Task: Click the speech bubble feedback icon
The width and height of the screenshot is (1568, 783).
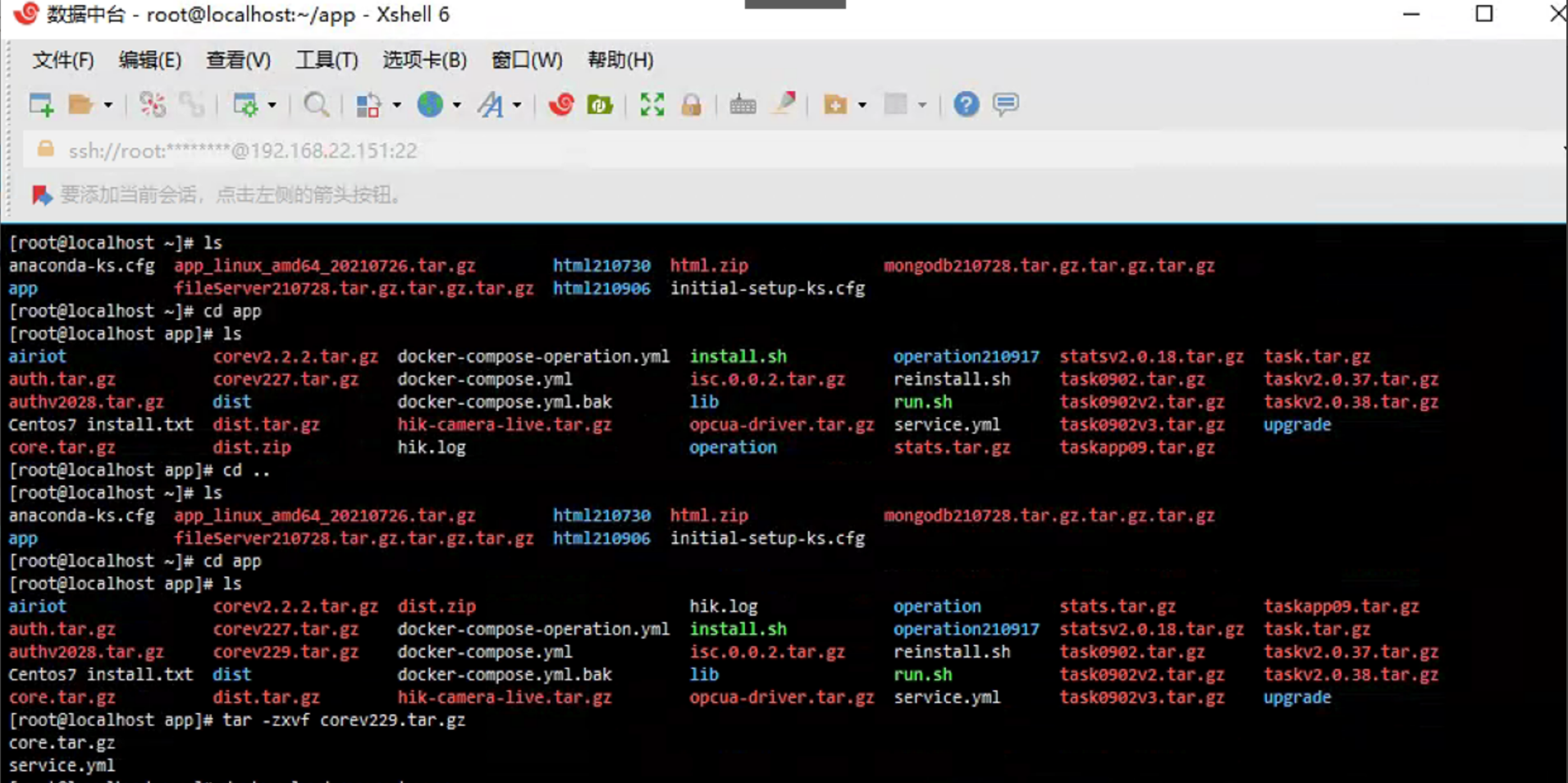Action: click(x=1005, y=104)
